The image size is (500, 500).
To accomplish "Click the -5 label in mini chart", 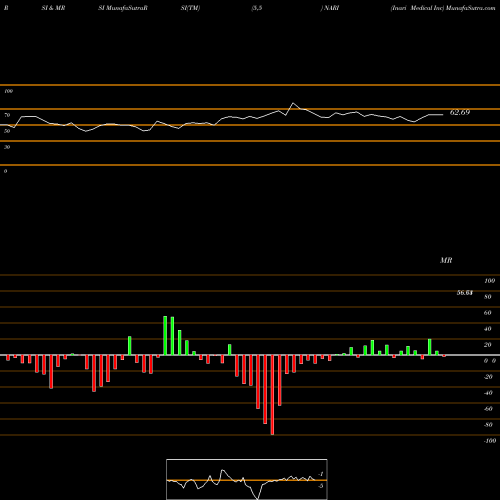I will [x=320, y=486].
